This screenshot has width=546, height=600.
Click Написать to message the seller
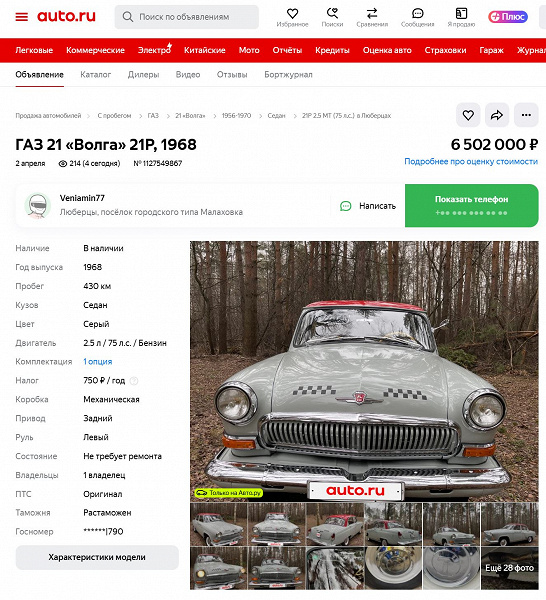point(368,206)
